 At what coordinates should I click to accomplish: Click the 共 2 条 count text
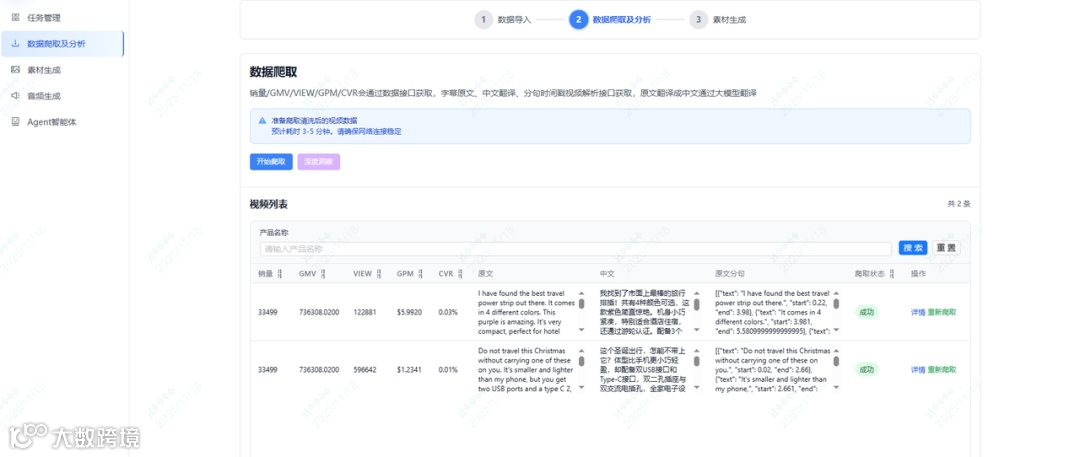959,204
